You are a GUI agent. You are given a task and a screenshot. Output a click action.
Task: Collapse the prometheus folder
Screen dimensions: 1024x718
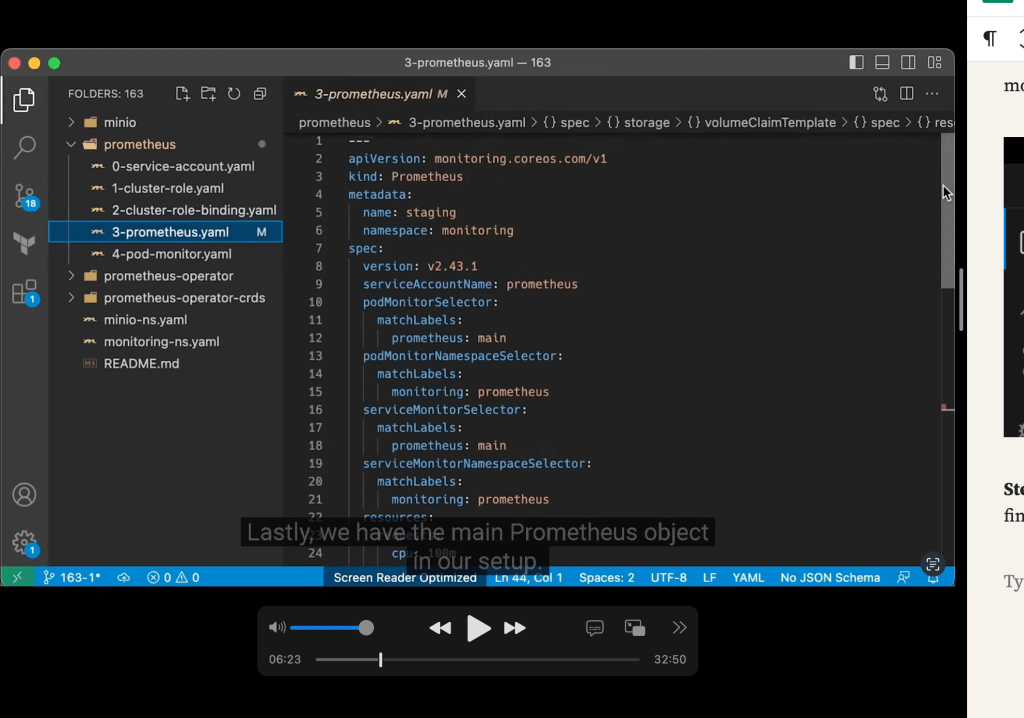pos(139,144)
